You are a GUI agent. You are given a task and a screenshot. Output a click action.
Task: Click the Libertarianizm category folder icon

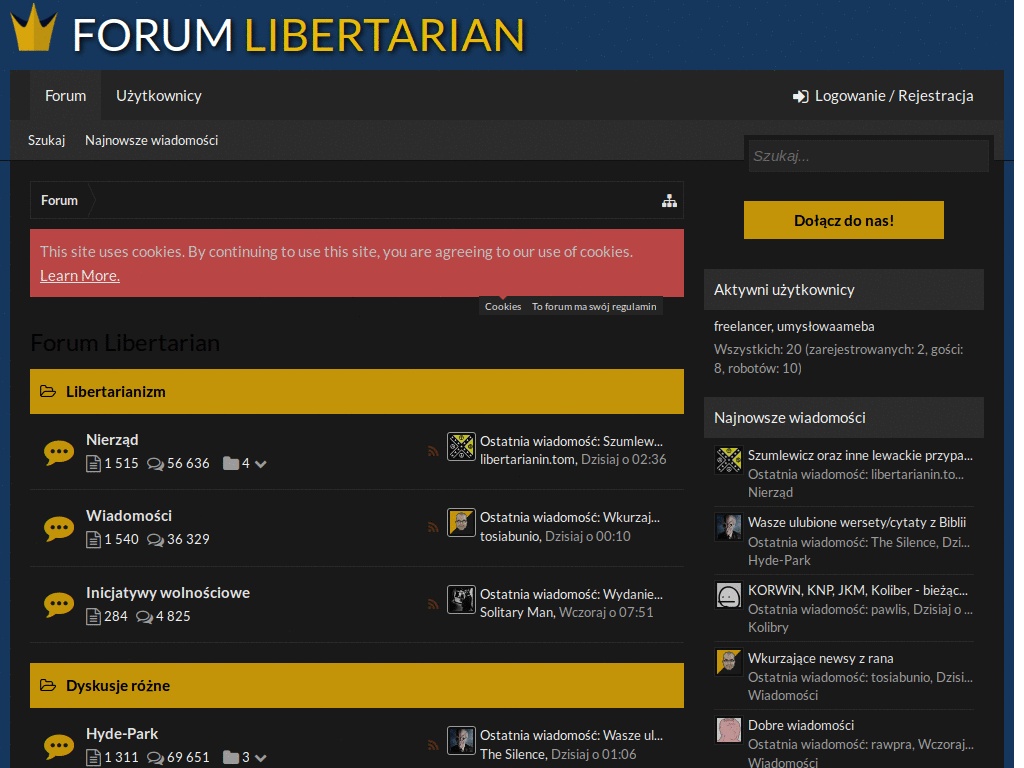pos(48,391)
